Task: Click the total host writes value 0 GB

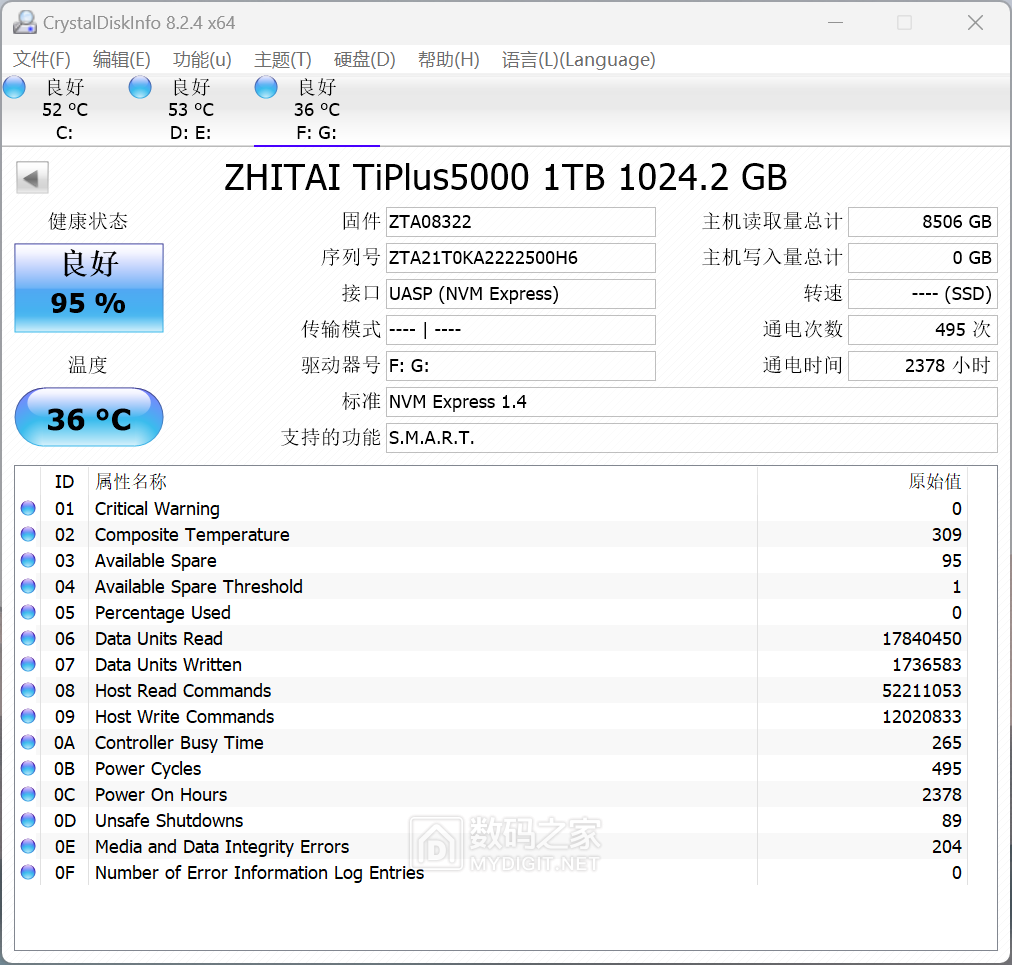Action: point(923,258)
